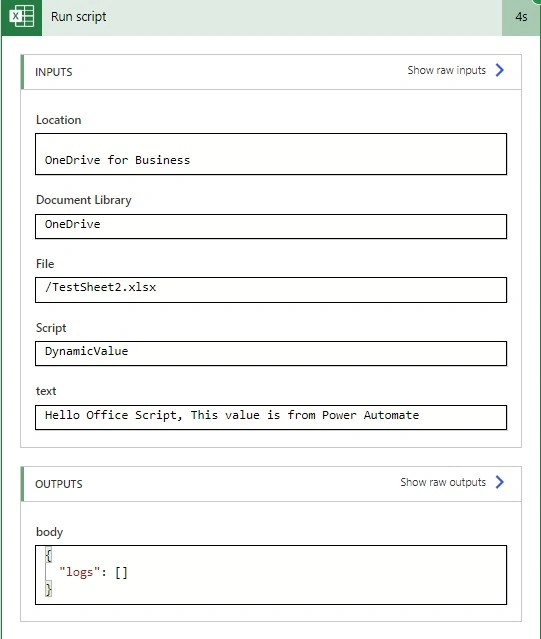The width and height of the screenshot is (541, 639).
Task: Click the Document Library OneDrive field
Action: (271, 227)
